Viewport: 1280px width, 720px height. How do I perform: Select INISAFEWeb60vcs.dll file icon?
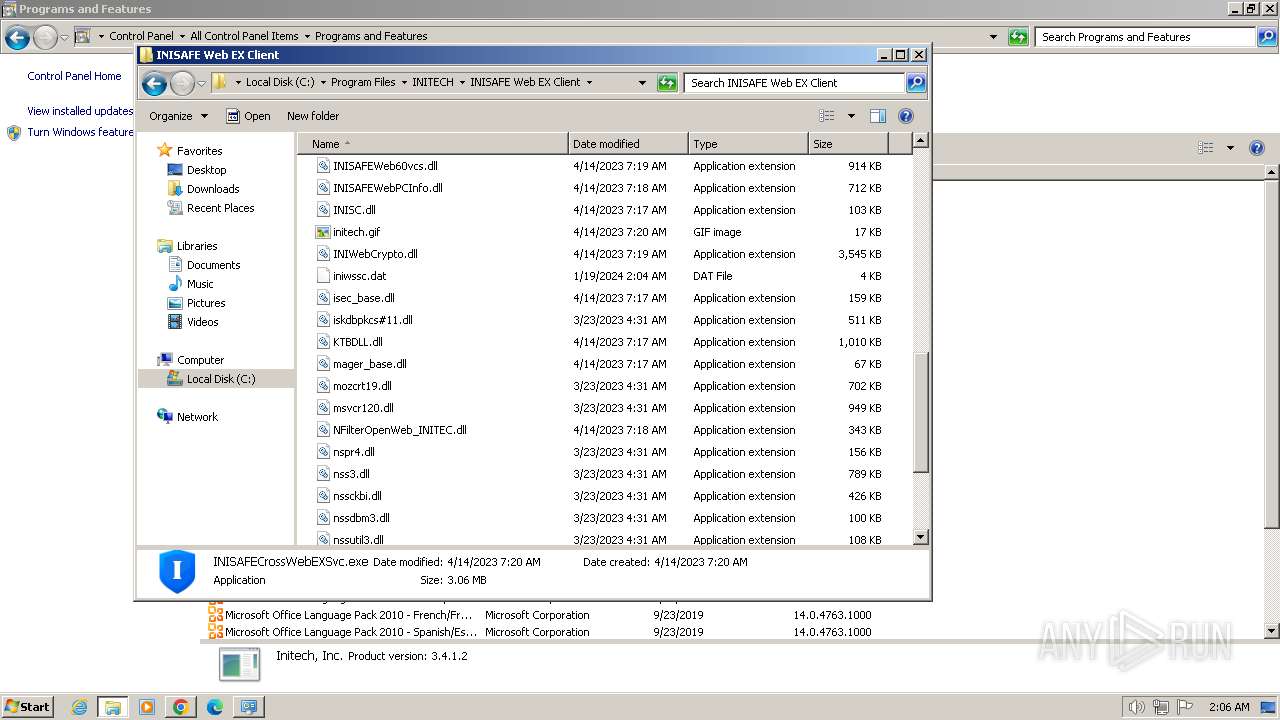point(323,166)
